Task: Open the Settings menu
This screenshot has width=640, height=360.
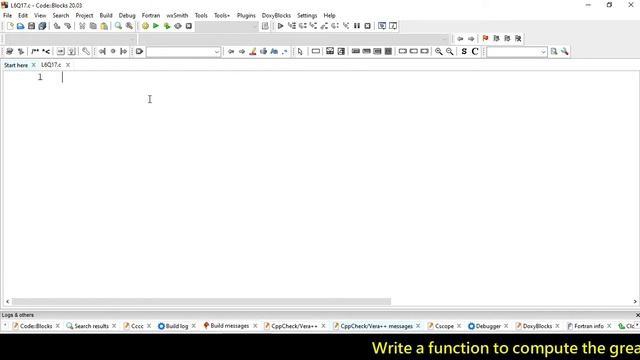Action: point(307,16)
